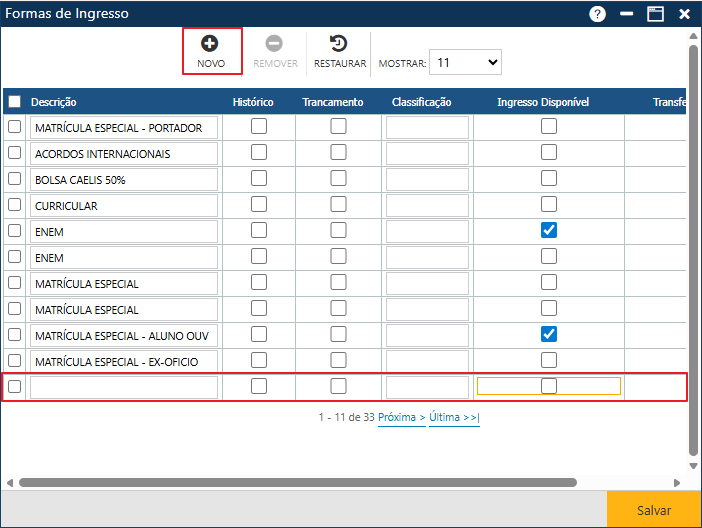Uncheck Ingresso Disponível for MATRÍCULA ESPECIAL - ALUNO OUV
The width and height of the screenshot is (702, 528).
click(549, 334)
